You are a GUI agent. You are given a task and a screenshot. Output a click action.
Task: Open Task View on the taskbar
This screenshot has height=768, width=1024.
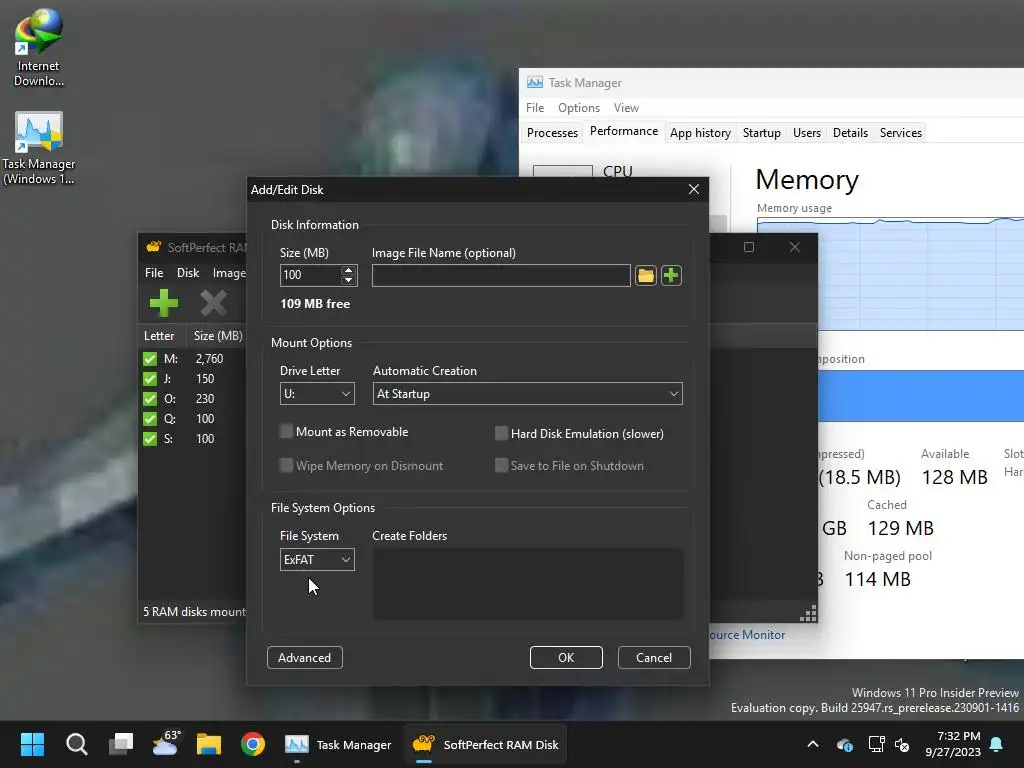point(121,744)
